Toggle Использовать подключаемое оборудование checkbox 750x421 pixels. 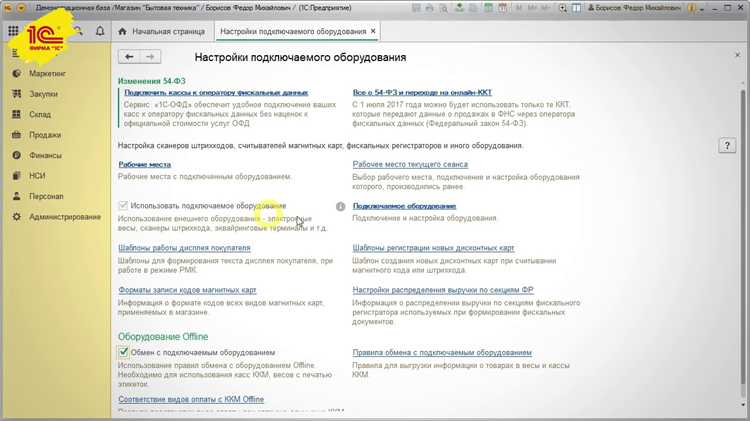pos(123,206)
